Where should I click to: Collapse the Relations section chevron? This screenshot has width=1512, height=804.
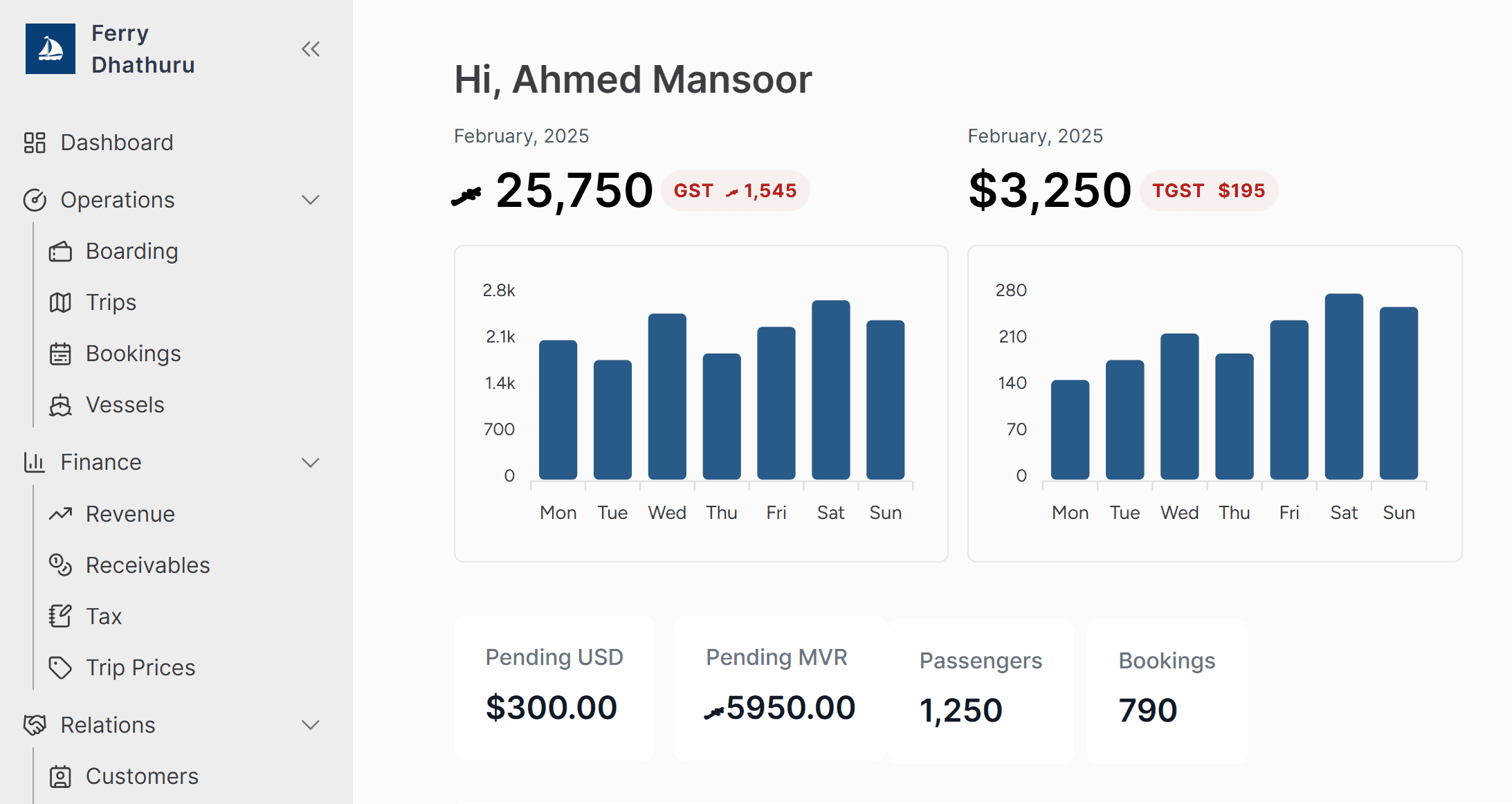coord(311,725)
